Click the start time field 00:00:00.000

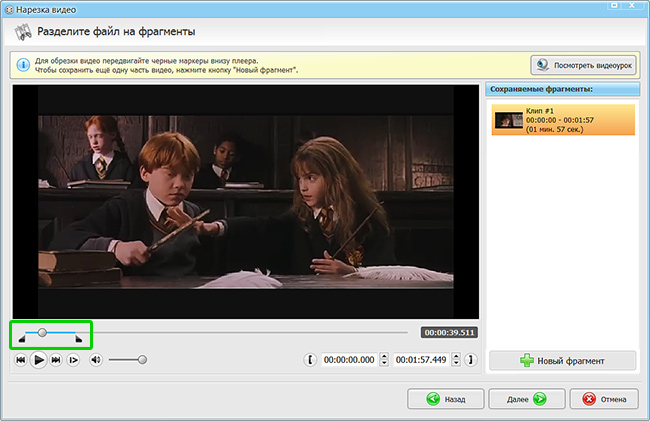[x=349, y=360]
